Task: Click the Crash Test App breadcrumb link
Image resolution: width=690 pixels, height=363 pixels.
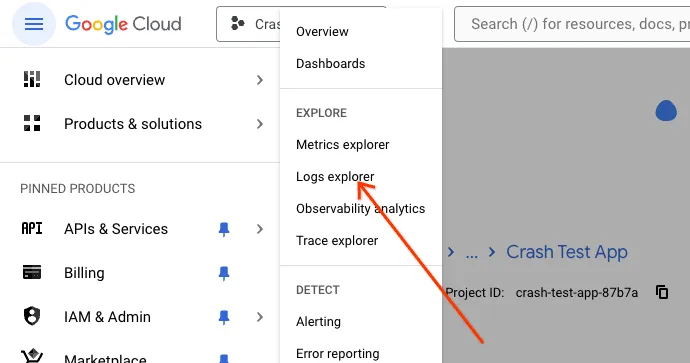Action: [567, 252]
